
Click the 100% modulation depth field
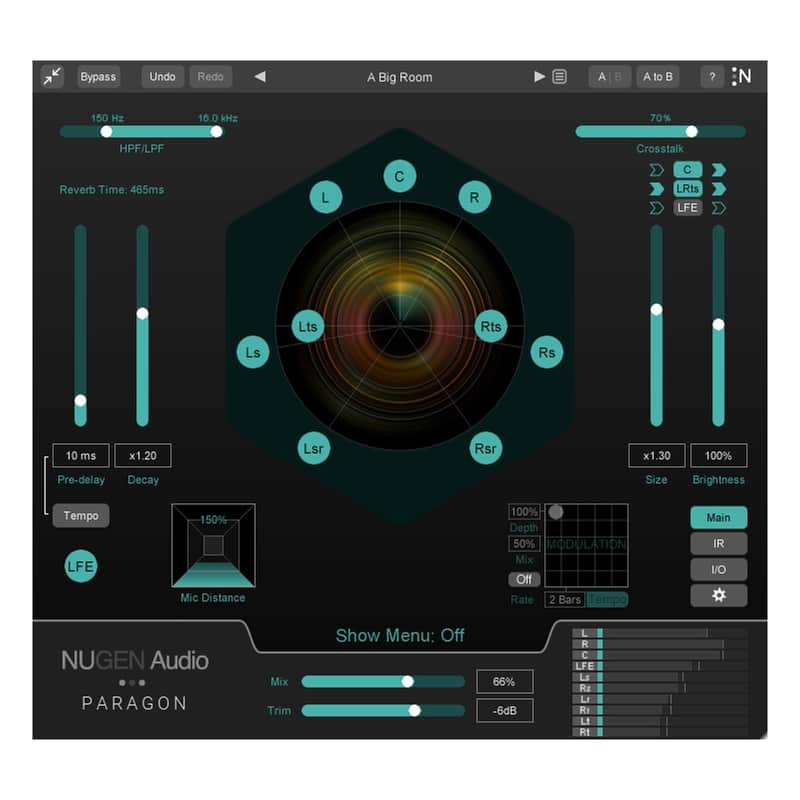point(524,512)
